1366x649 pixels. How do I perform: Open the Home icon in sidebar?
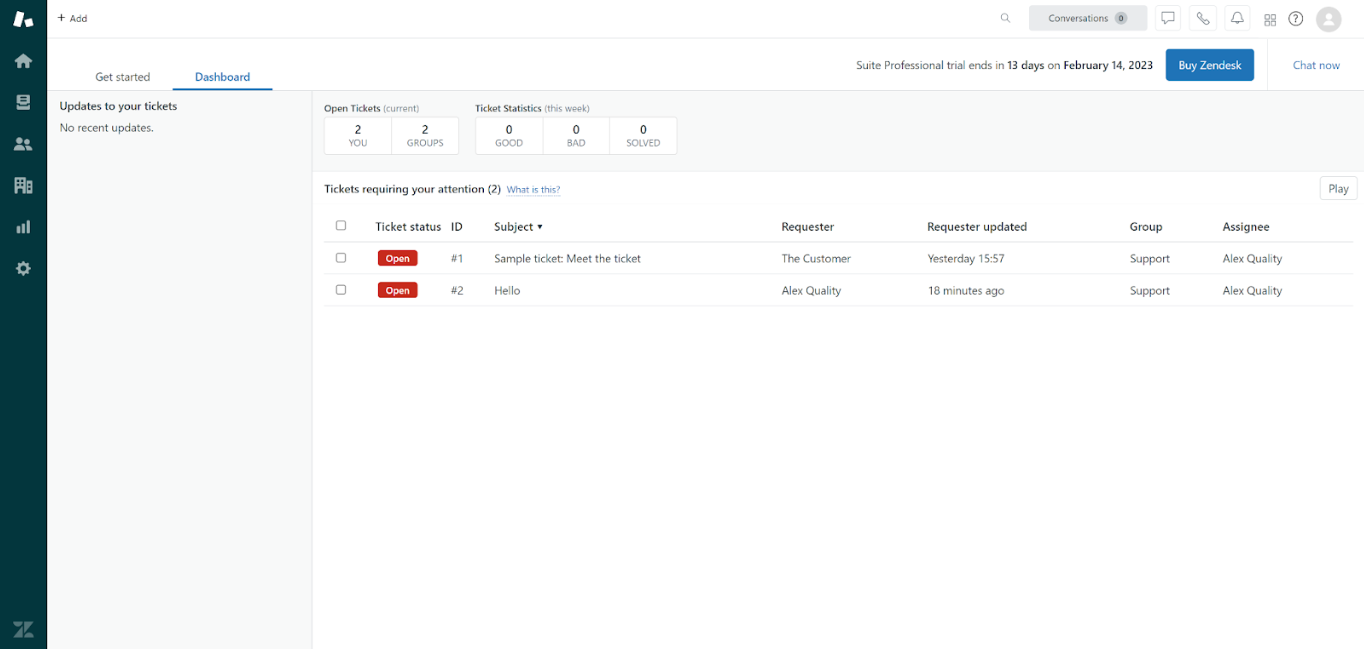click(x=23, y=61)
